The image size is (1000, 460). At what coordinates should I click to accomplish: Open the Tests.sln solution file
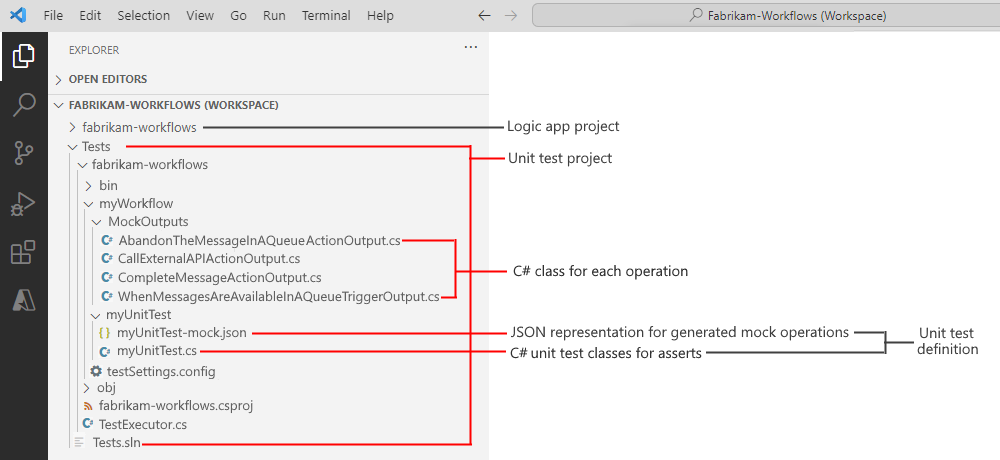point(116,443)
